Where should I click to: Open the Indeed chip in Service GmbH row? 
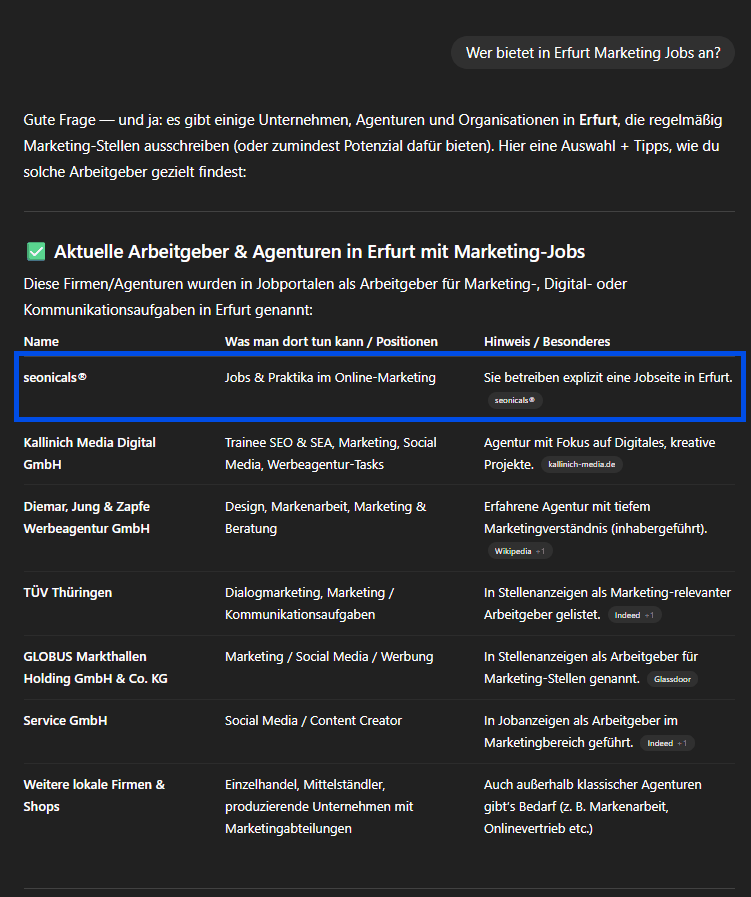point(667,744)
